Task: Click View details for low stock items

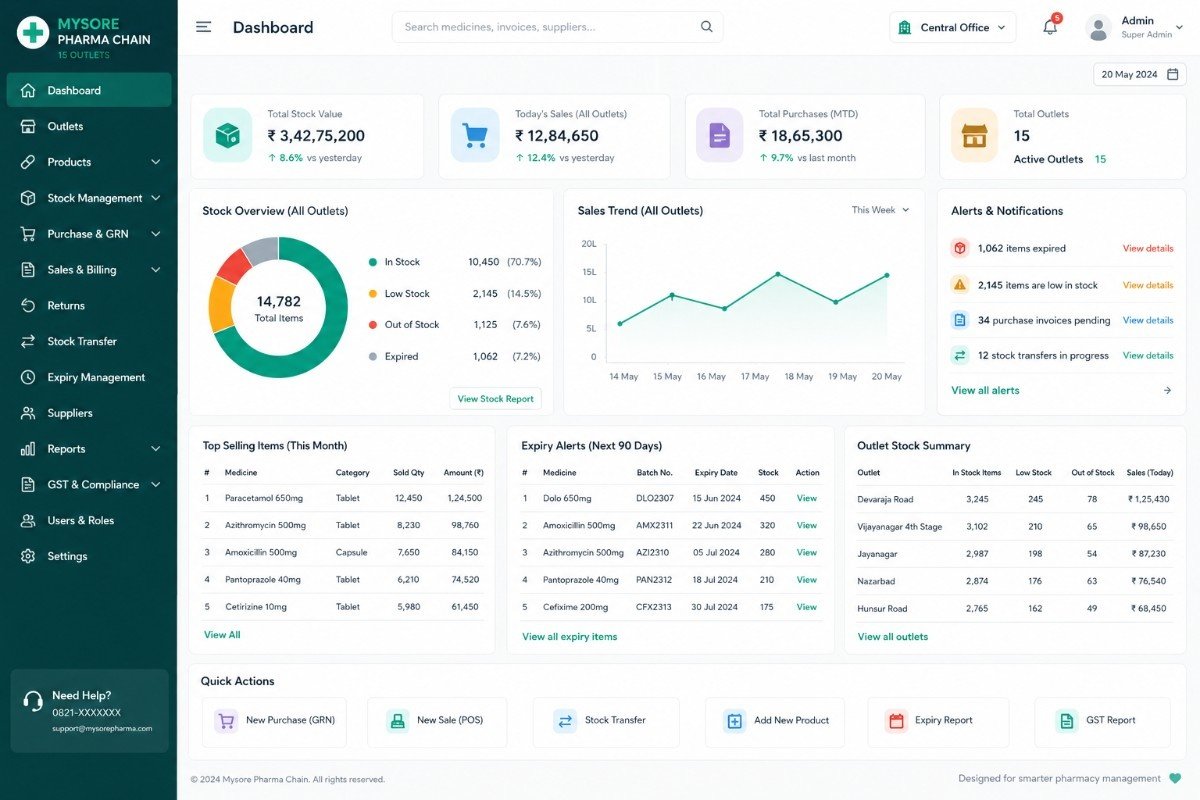Action: pos(1148,285)
